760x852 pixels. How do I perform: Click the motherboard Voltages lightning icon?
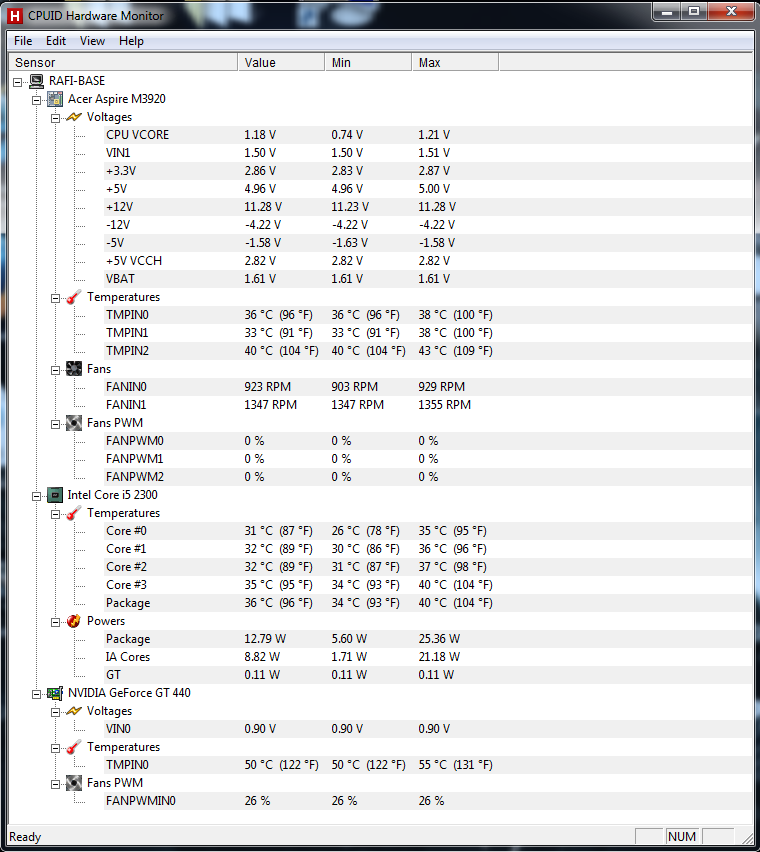(74, 117)
